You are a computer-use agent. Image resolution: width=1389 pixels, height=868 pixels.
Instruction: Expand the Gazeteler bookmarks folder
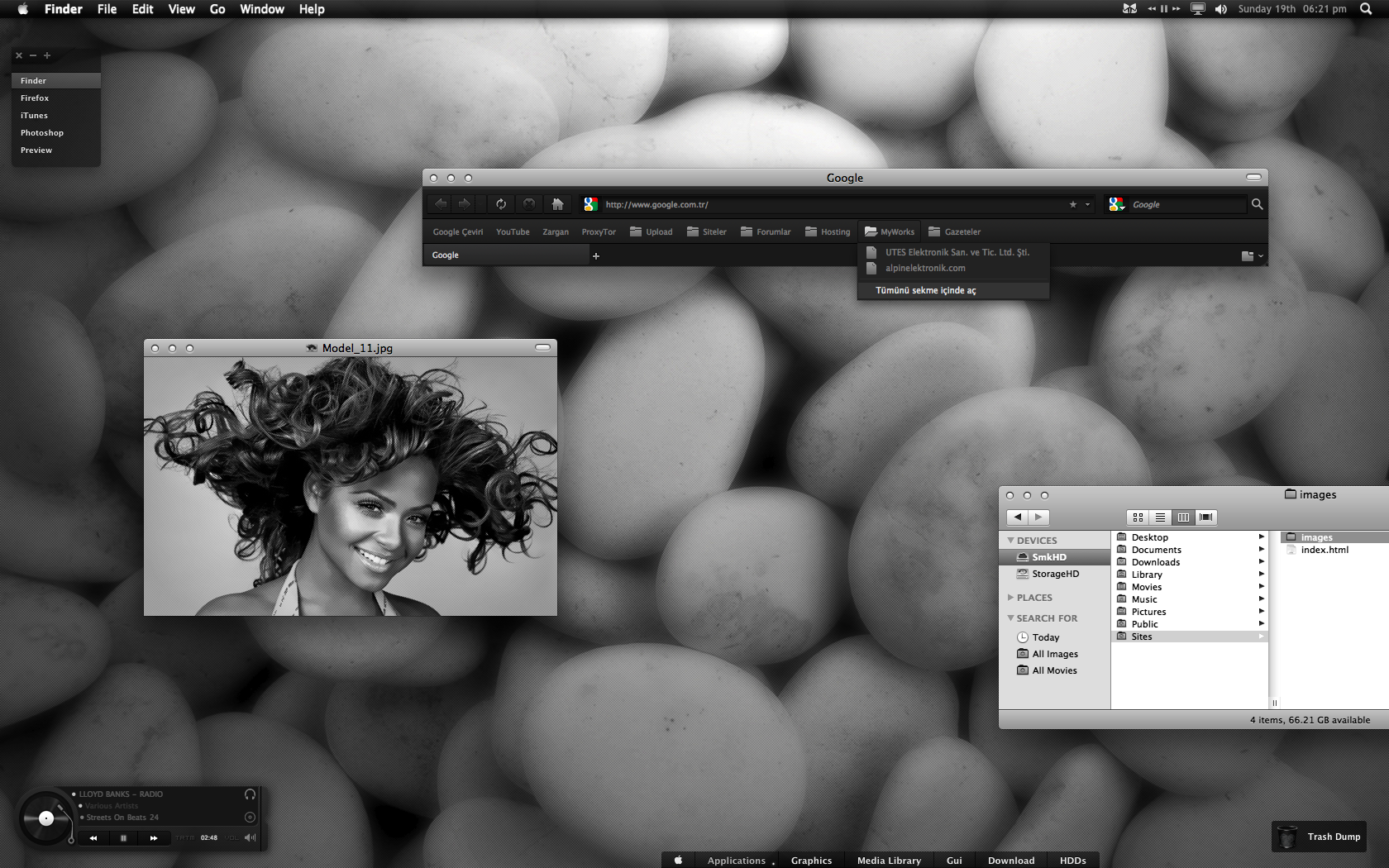954,232
